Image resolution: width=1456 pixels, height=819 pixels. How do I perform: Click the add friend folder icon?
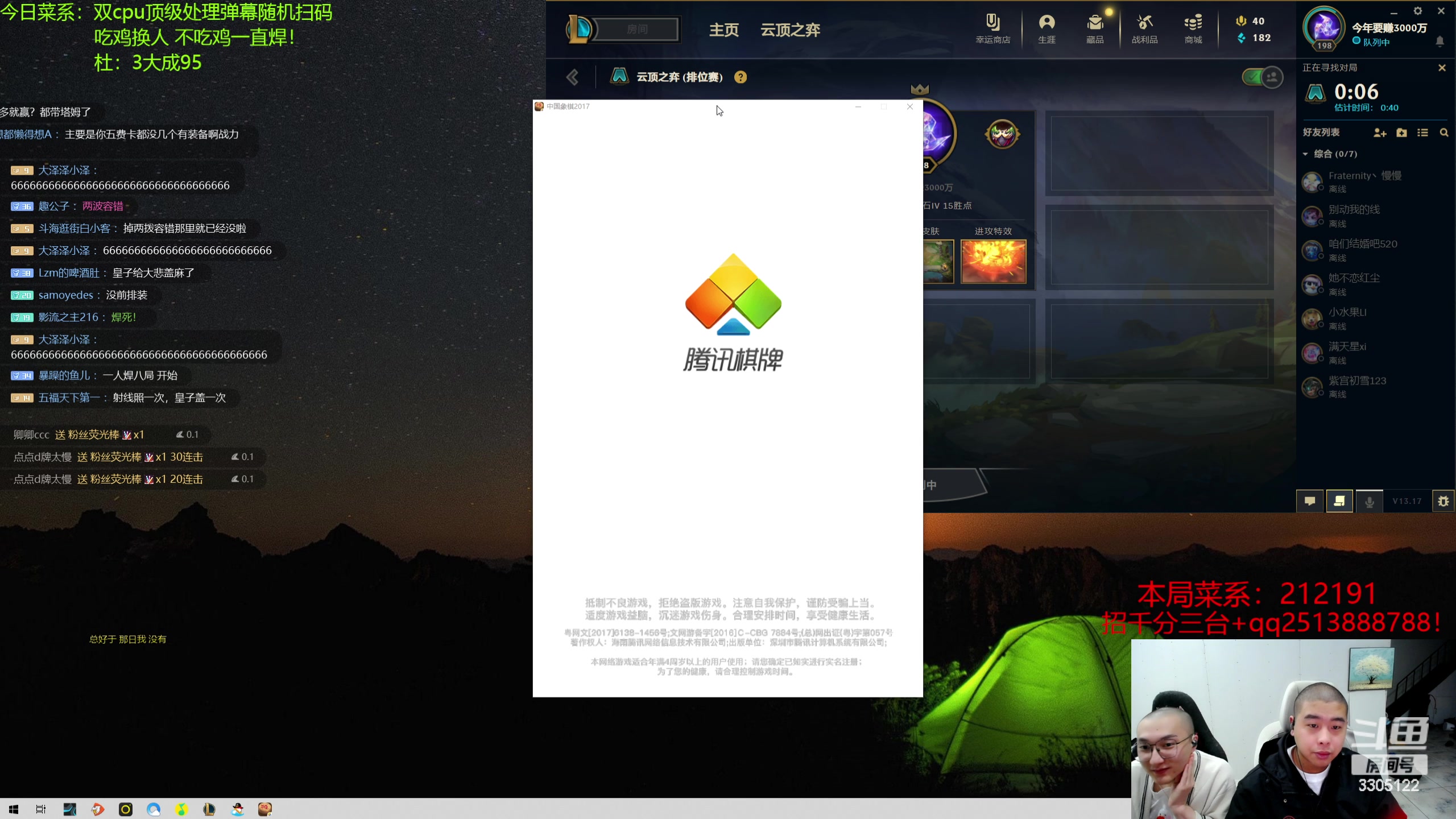click(1401, 133)
